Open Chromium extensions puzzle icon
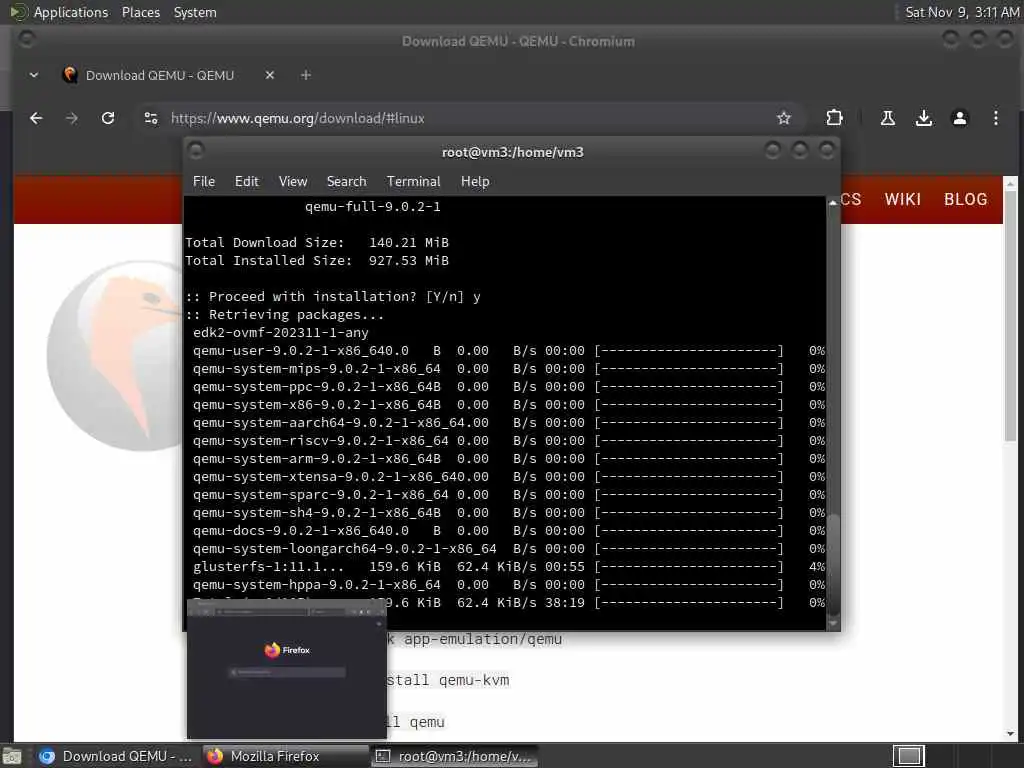This screenshot has width=1024, height=768. click(834, 118)
